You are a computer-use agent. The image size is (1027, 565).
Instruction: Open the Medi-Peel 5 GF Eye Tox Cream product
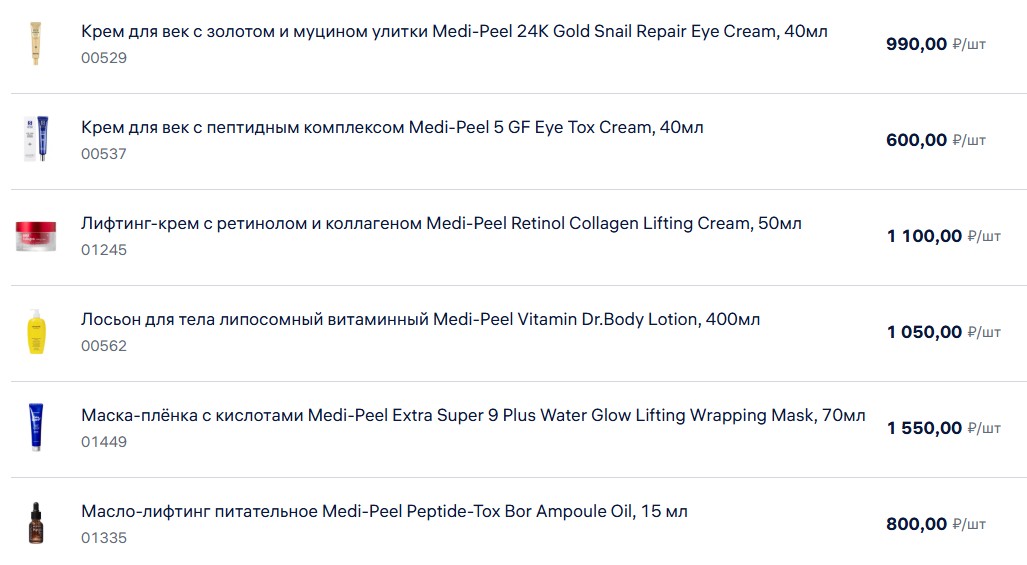click(x=392, y=127)
